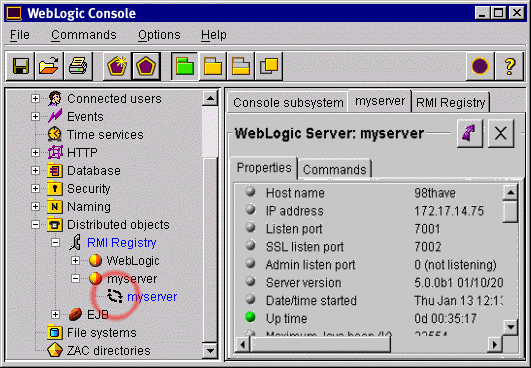
Task: Collapse the RMI Registry tree node
Action: [x=56, y=242]
